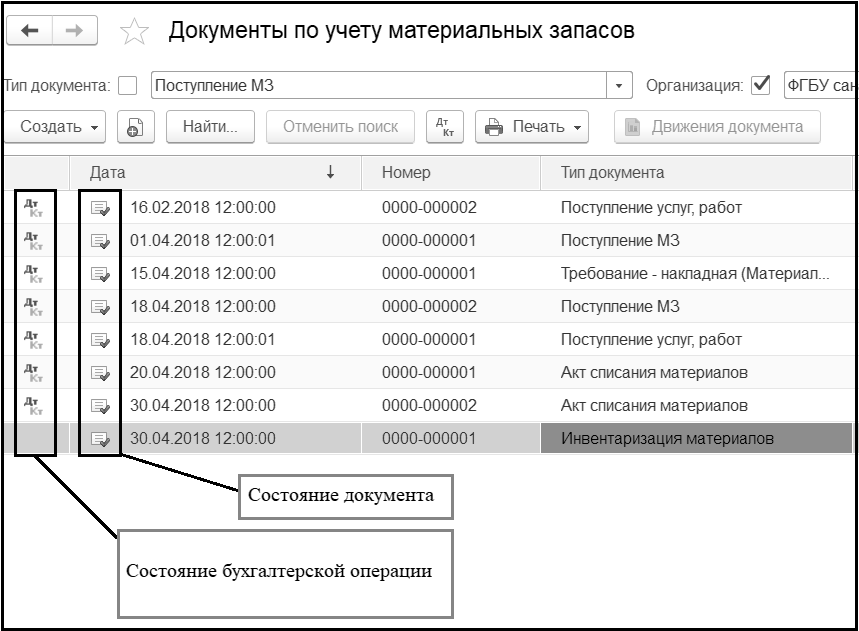Select Акт списания материалов in 0000-000002 row
The image size is (859, 631).
coord(654,405)
